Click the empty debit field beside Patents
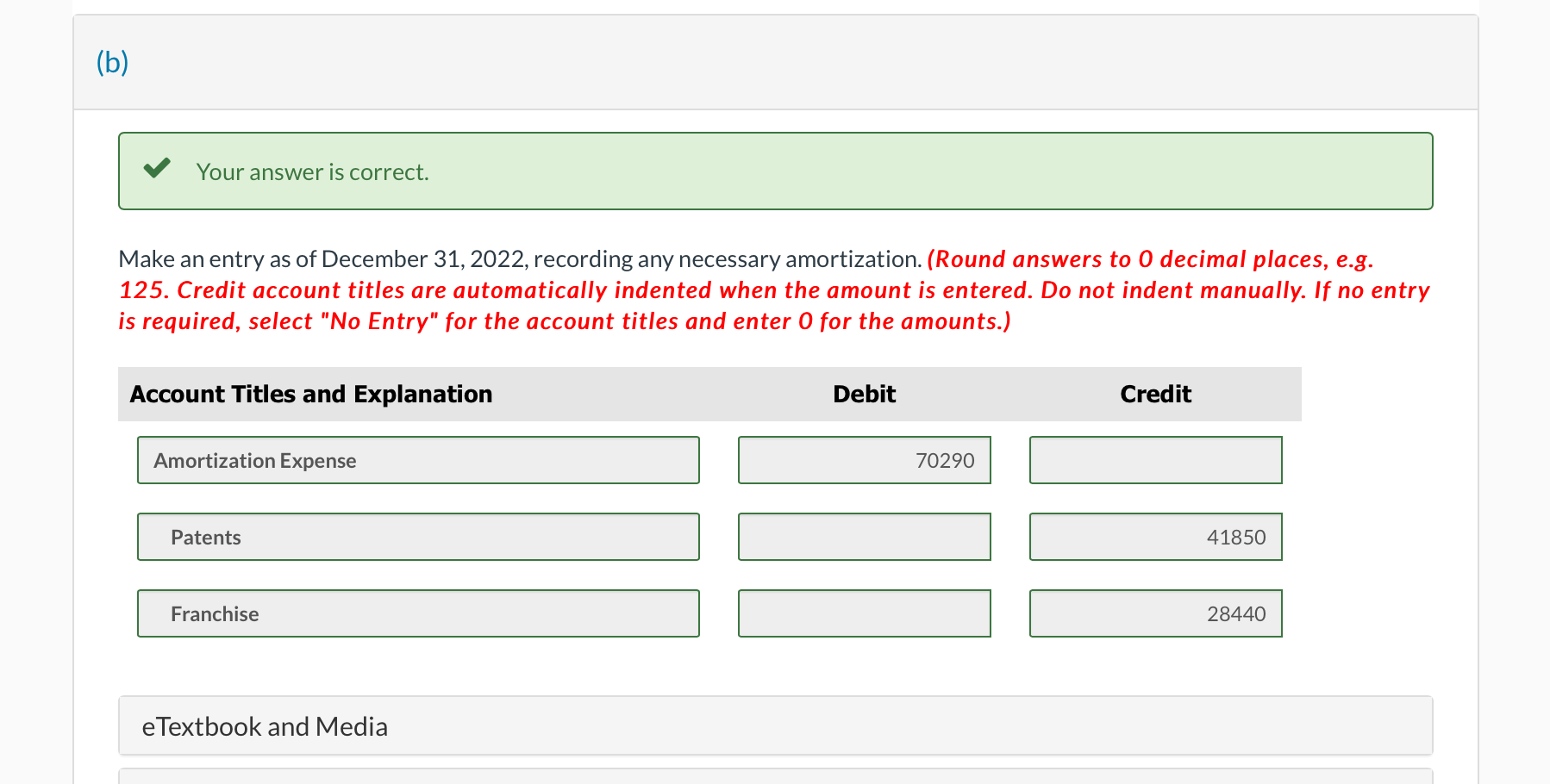Image resolution: width=1550 pixels, height=784 pixels. [x=864, y=537]
